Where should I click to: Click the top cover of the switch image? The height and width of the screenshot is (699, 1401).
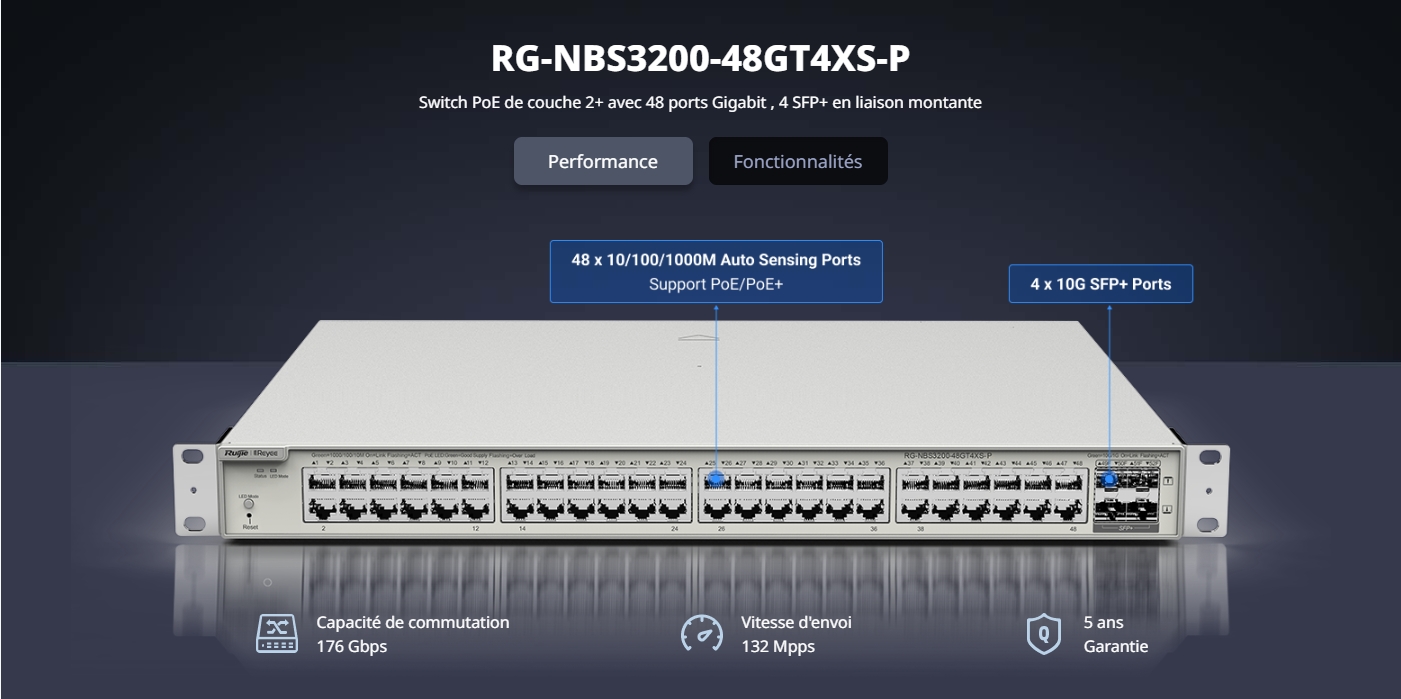pos(700,380)
